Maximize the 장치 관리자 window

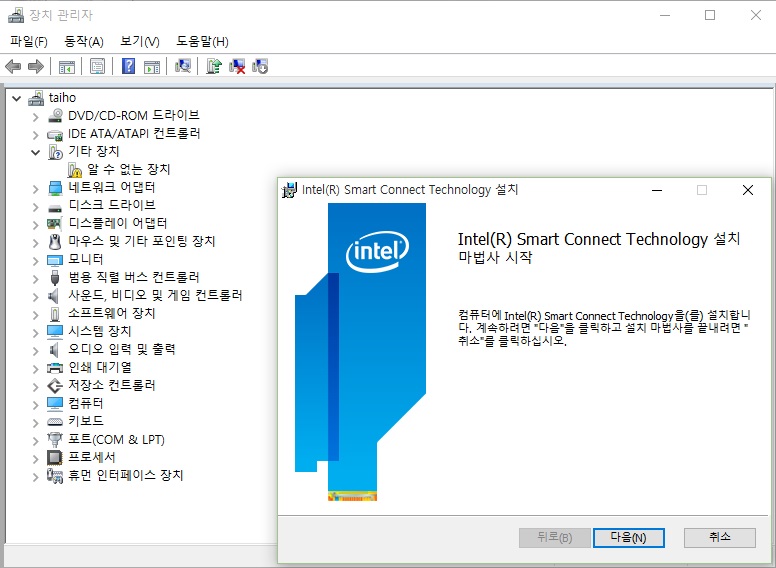(x=710, y=15)
